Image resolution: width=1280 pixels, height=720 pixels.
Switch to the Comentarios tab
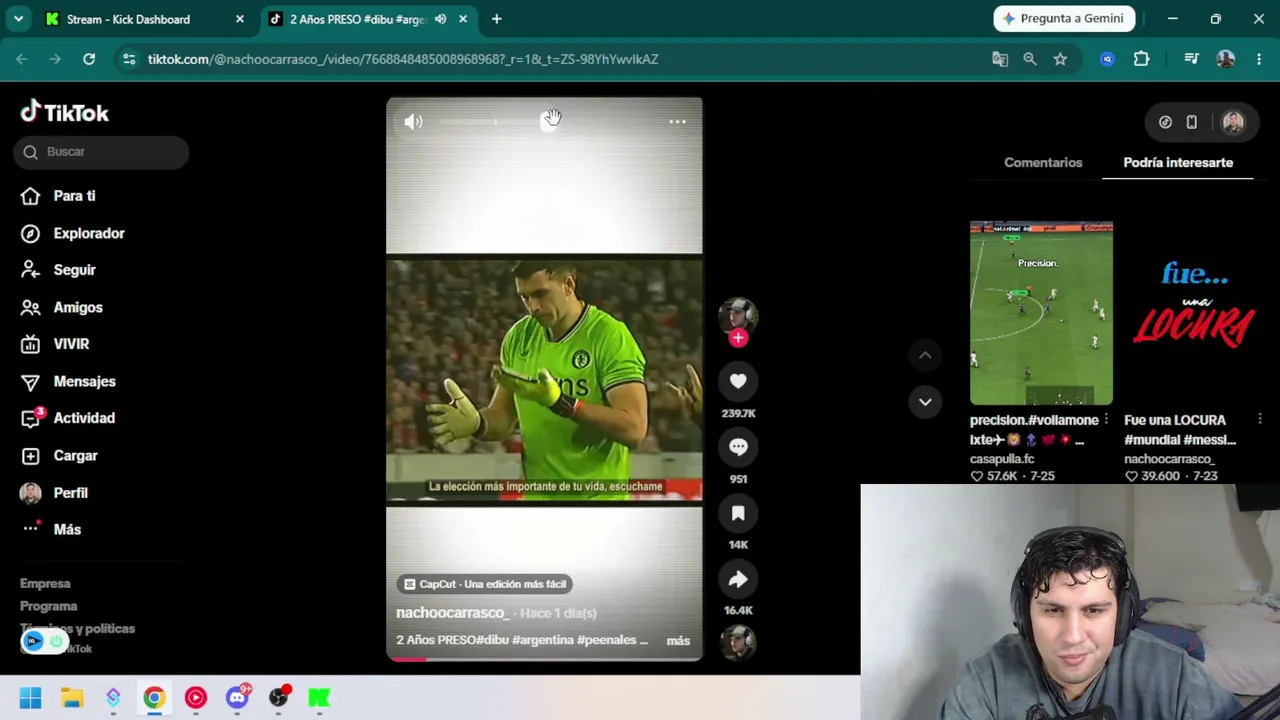click(x=1043, y=162)
